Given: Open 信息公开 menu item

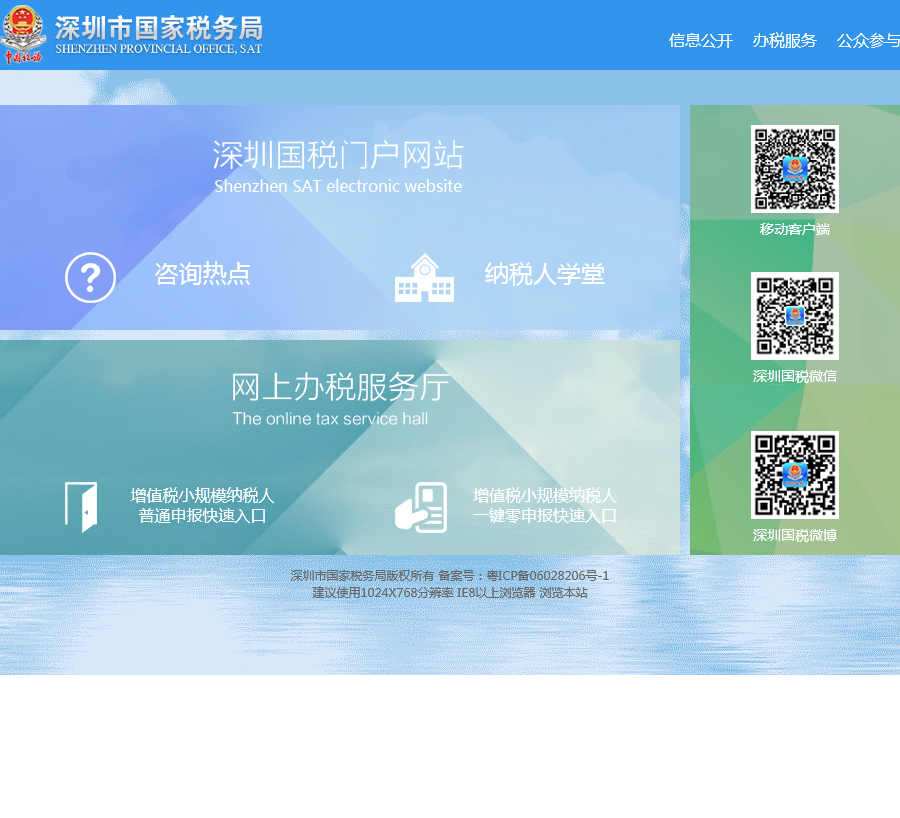Looking at the screenshot, I should [700, 41].
